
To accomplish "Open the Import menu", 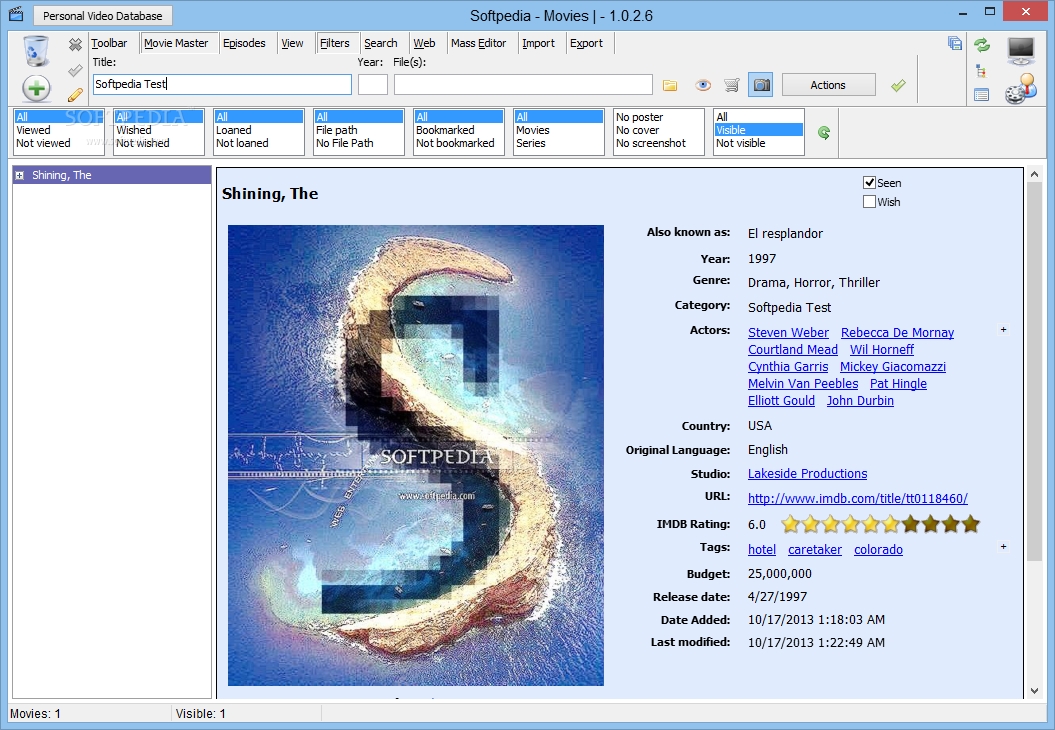I will pyautogui.click(x=538, y=43).
